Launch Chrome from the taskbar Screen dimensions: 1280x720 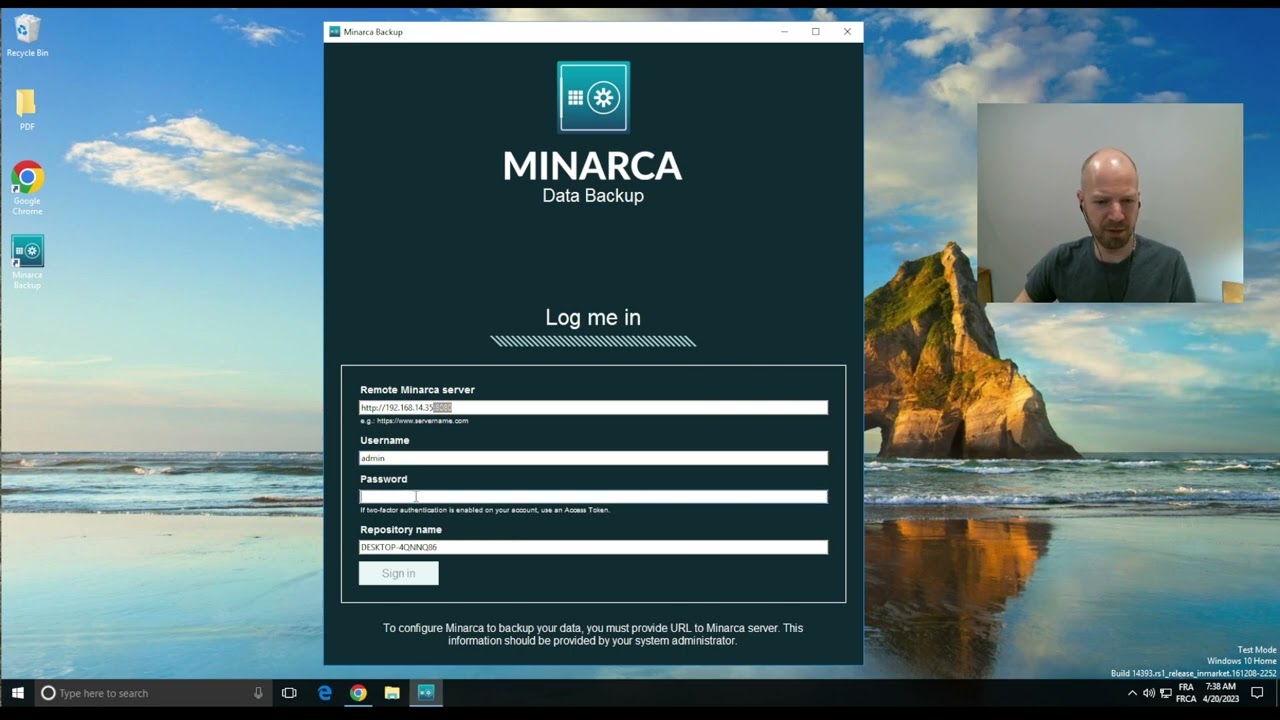(358, 693)
